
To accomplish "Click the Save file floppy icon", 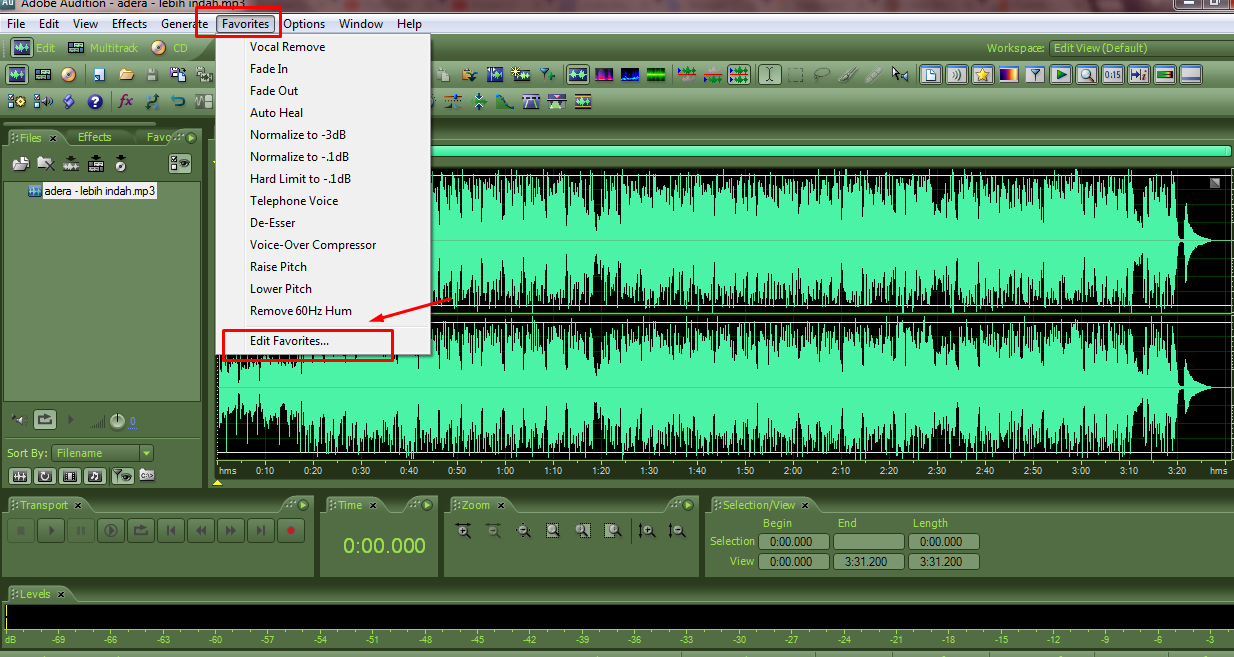I will [x=152, y=74].
